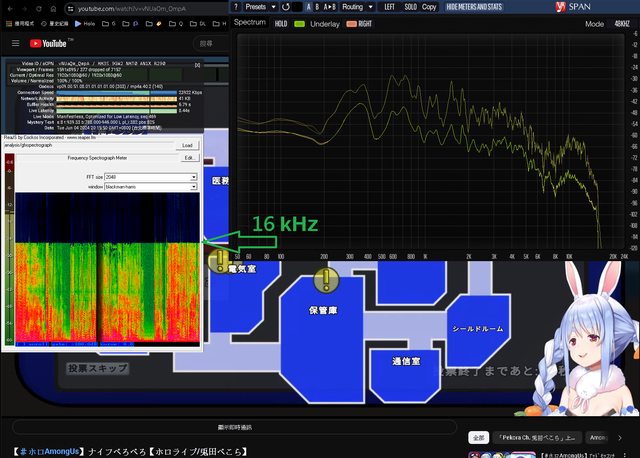
Task: Click the recommended video thumbnail
Action: click(x=502, y=454)
